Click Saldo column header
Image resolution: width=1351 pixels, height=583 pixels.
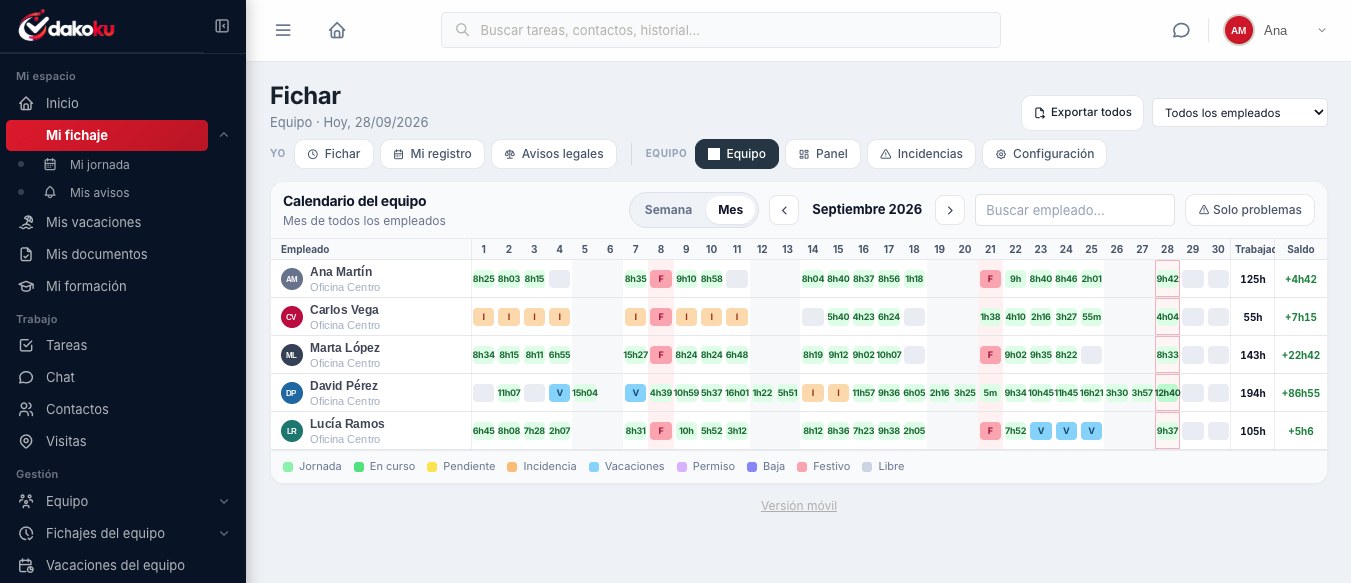(1301, 249)
